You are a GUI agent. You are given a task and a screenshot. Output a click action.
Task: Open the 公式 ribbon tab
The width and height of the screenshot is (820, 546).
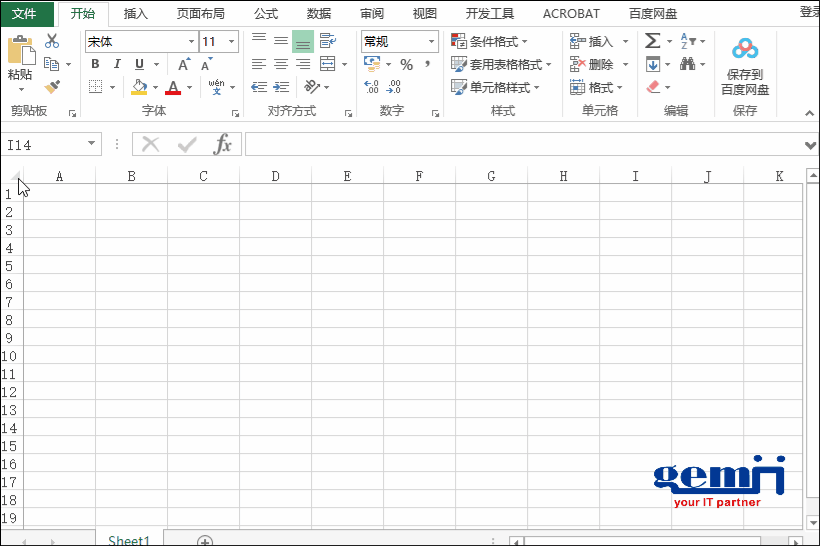(x=266, y=14)
